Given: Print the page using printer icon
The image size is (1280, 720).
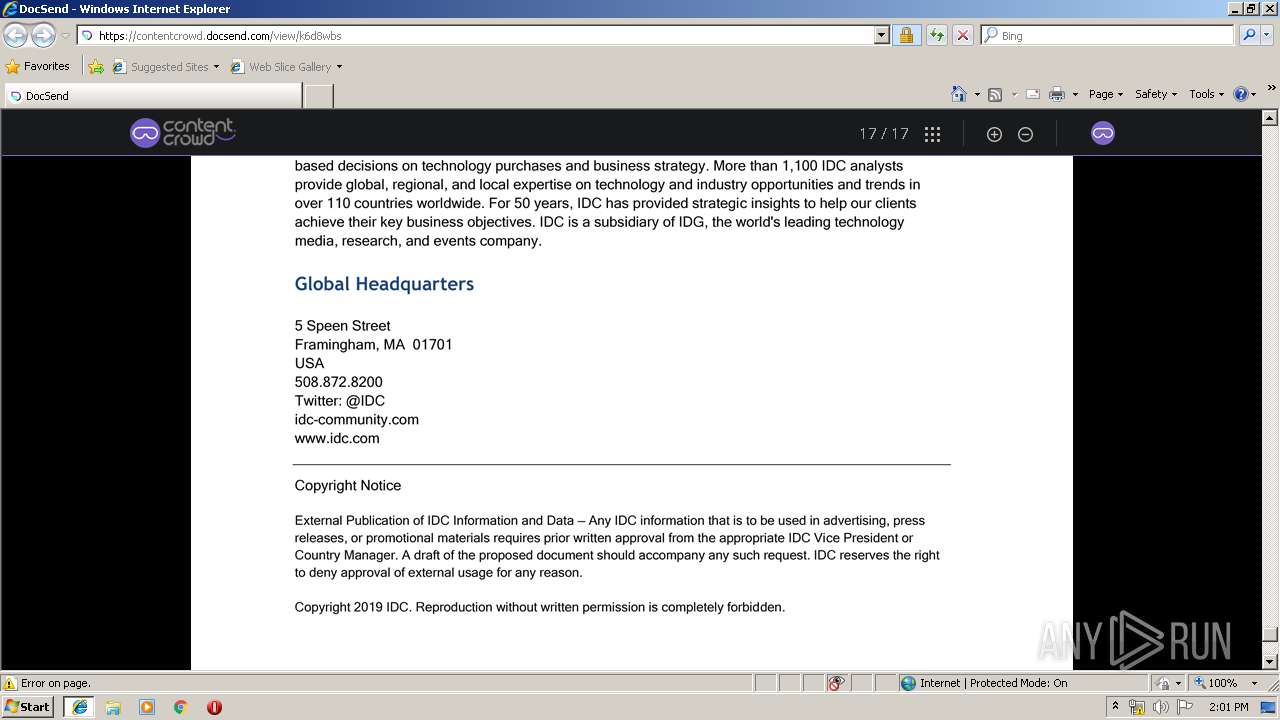Looking at the screenshot, I should pos(1056,94).
